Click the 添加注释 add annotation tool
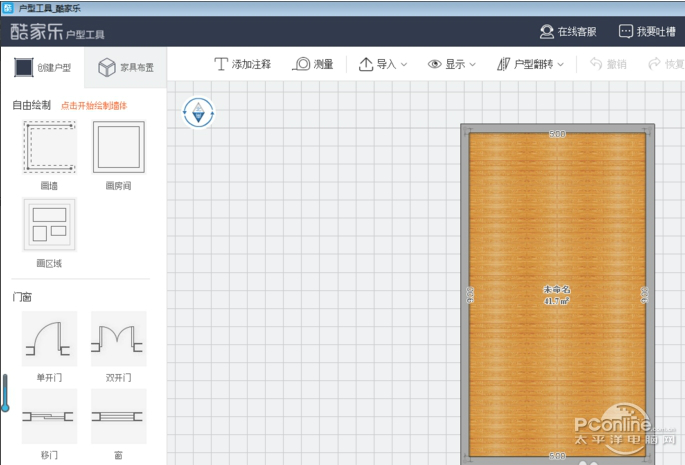This screenshot has height=465, width=685. tap(242, 64)
